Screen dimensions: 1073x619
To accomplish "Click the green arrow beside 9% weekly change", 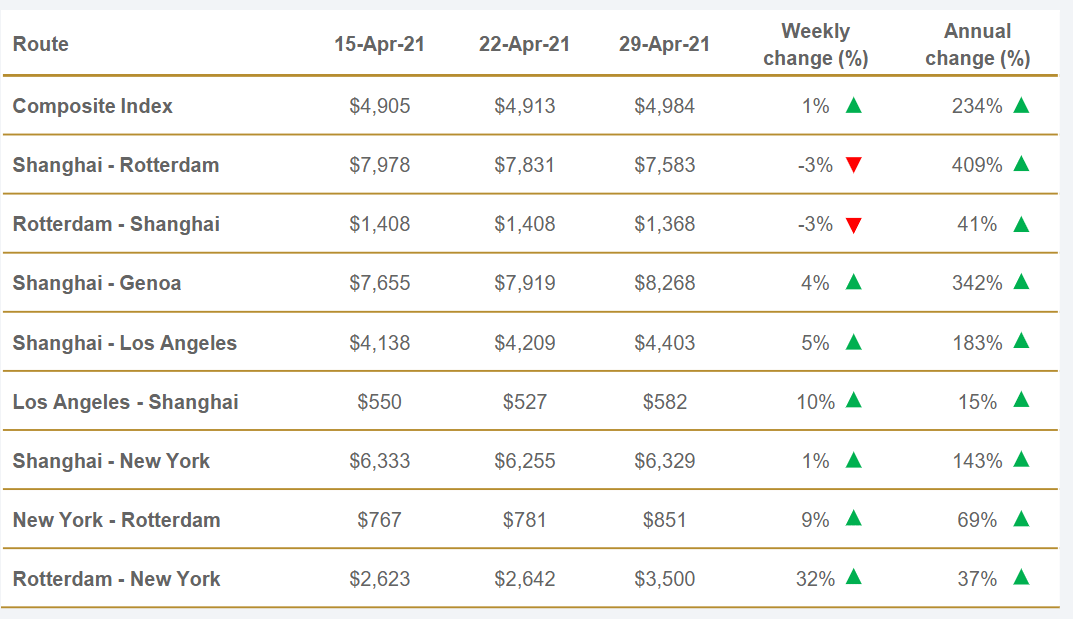I will click(x=853, y=518).
